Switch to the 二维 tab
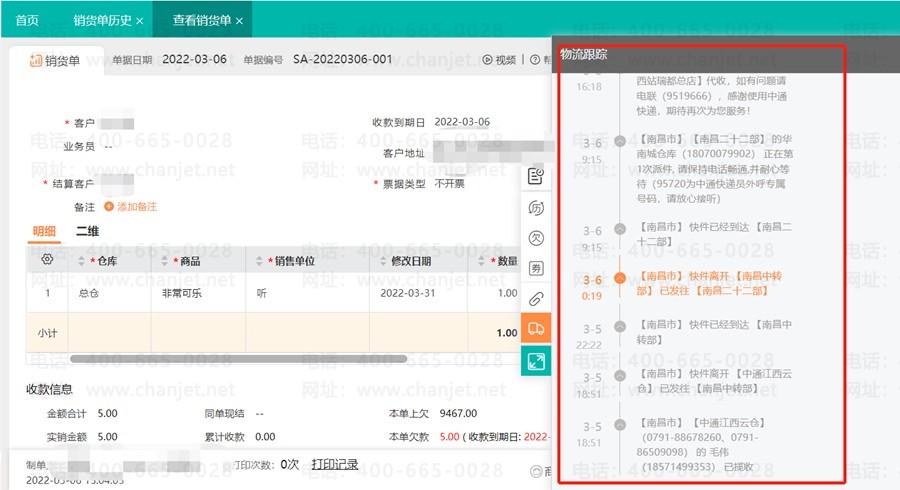900x490 pixels. pos(87,231)
